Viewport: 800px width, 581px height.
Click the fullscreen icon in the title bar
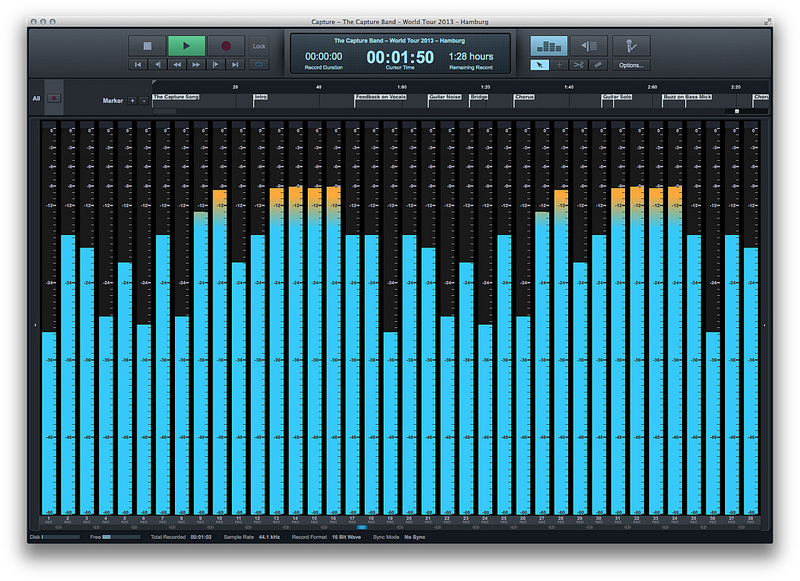tap(767, 21)
